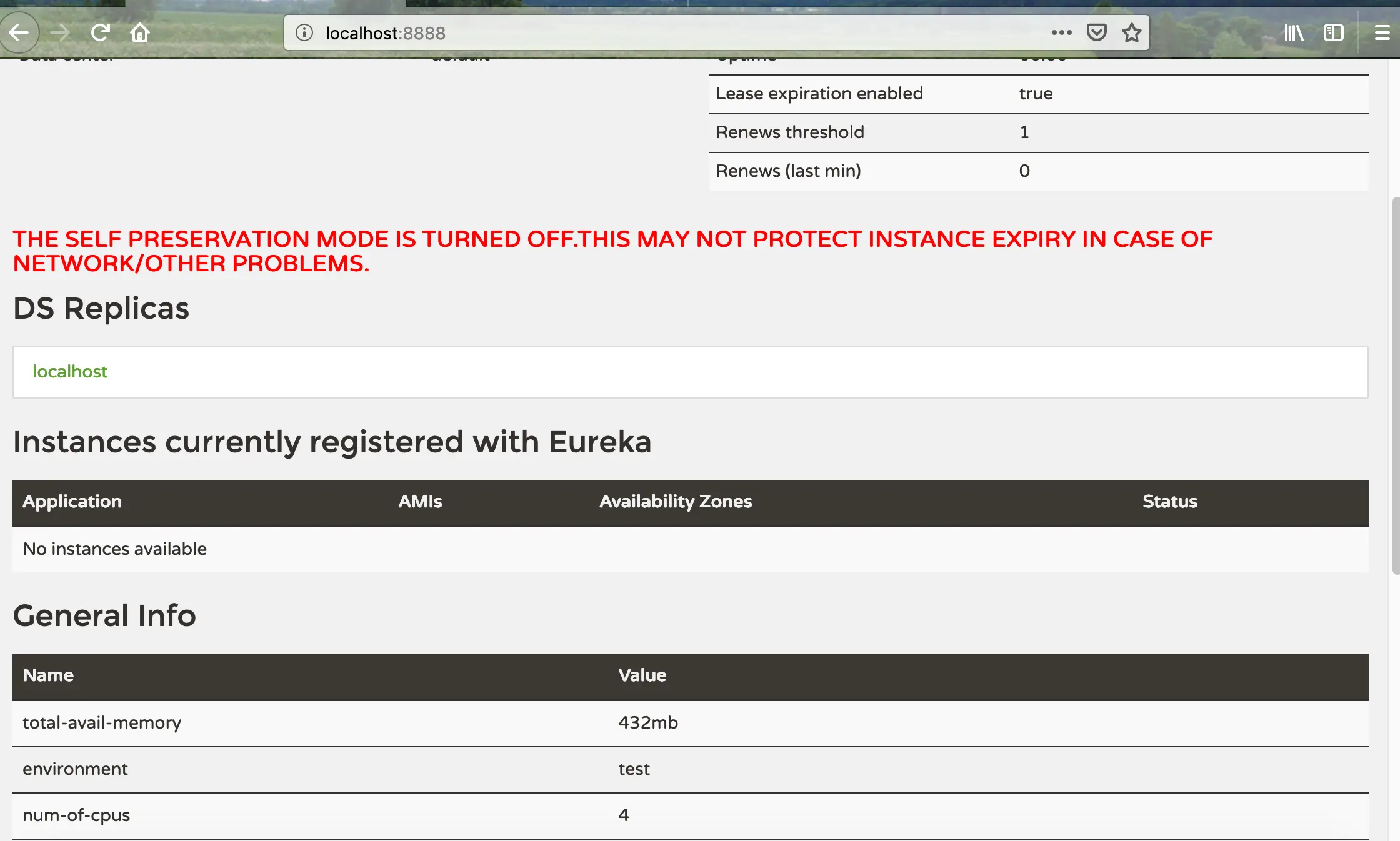1400x841 pixels.
Task: Click the Availability Zones column header
Action: coord(676,502)
